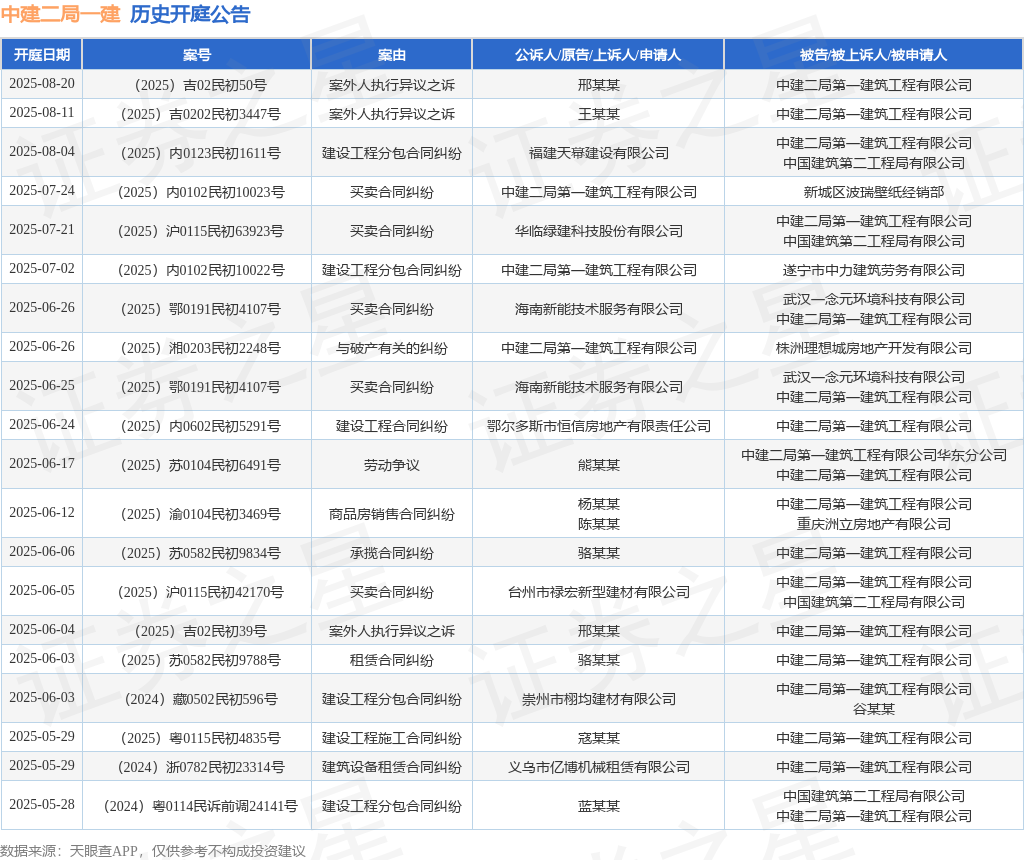Click plaintiff 崇州市栩均建材有限公司
Image resolution: width=1024 pixels, height=860 pixels.
point(598,699)
